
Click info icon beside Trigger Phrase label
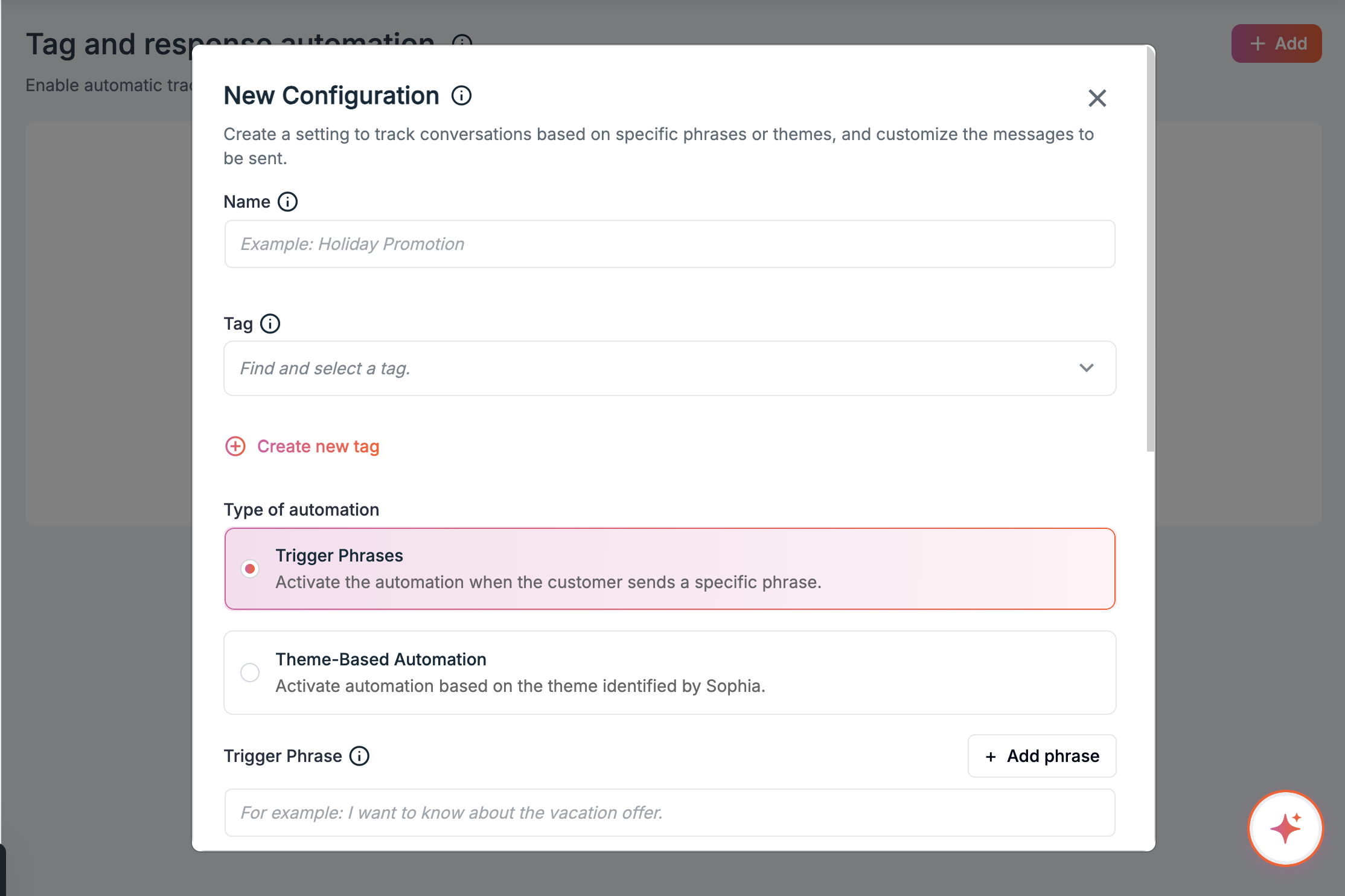(x=359, y=756)
